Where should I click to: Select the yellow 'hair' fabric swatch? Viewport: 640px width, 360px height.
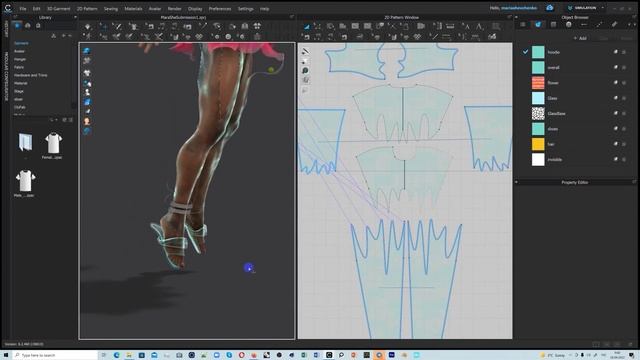click(538, 144)
